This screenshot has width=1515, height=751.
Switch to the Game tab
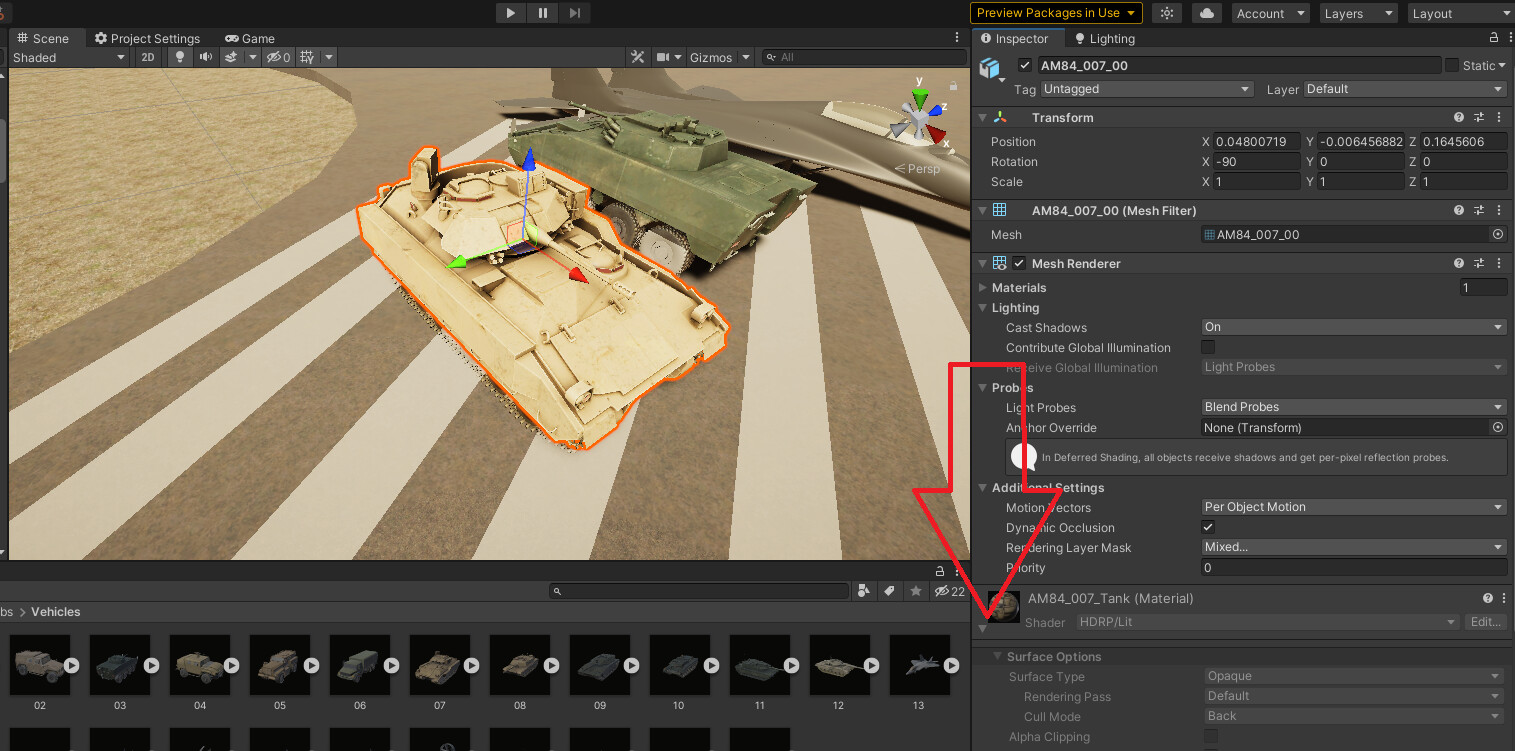pyautogui.click(x=249, y=38)
